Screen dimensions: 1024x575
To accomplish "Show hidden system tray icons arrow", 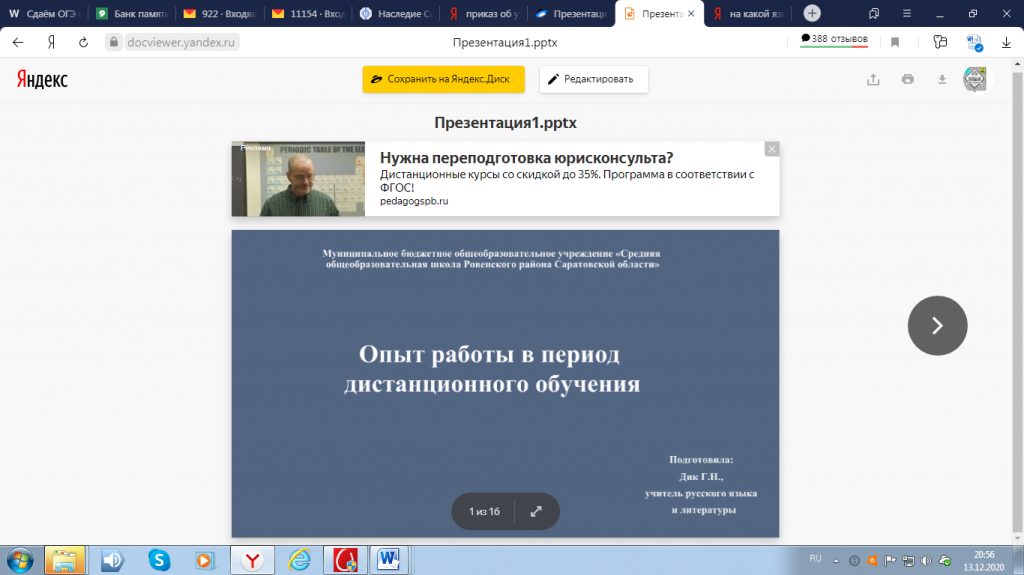I will pyautogui.click(x=836, y=561).
